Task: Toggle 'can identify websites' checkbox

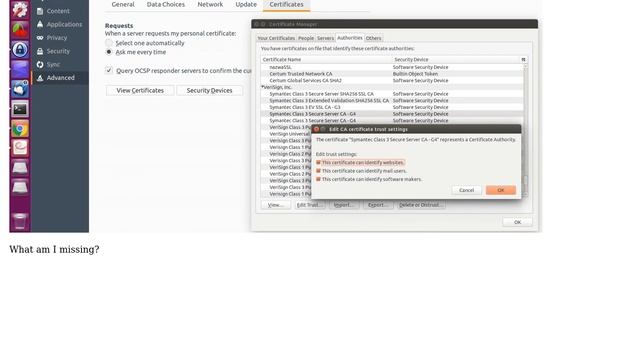Action: [x=318, y=162]
